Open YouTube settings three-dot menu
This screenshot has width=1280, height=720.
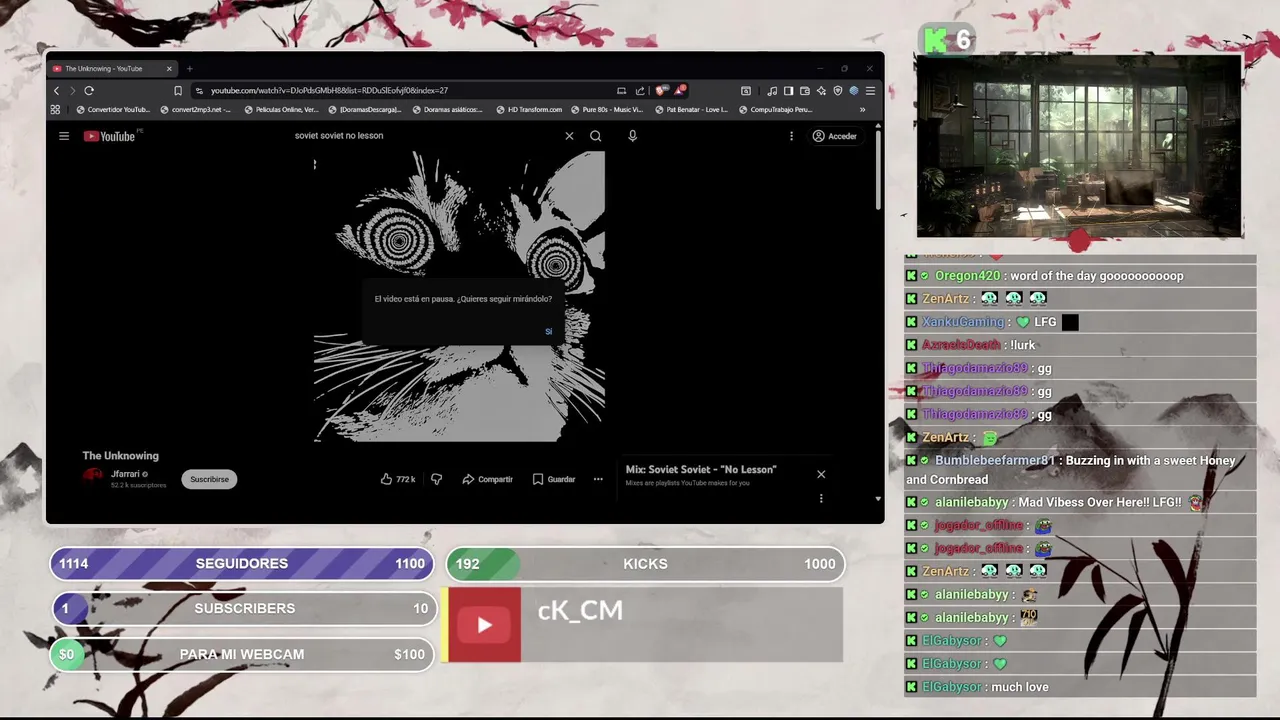(791, 136)
